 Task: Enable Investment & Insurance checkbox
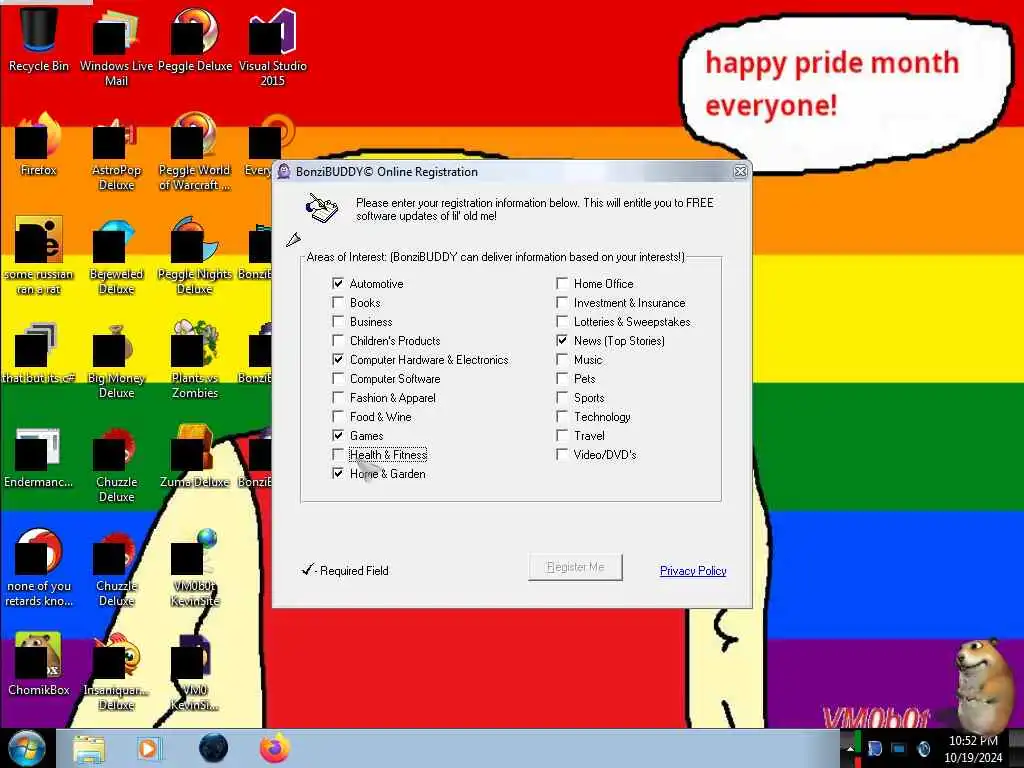562,302
